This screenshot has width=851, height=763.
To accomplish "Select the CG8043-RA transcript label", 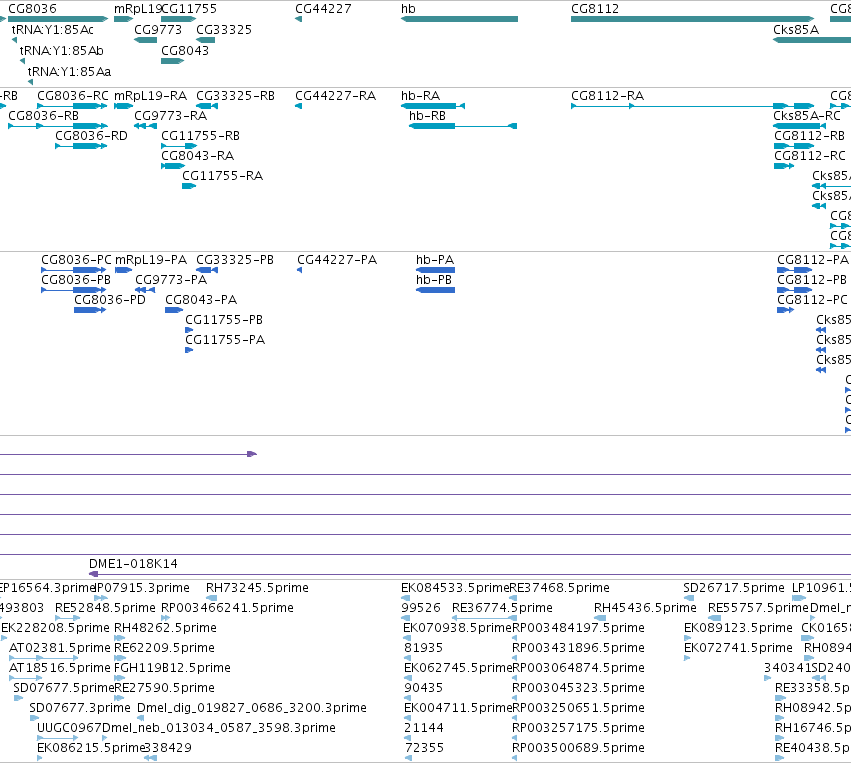I will click(198, 156).
